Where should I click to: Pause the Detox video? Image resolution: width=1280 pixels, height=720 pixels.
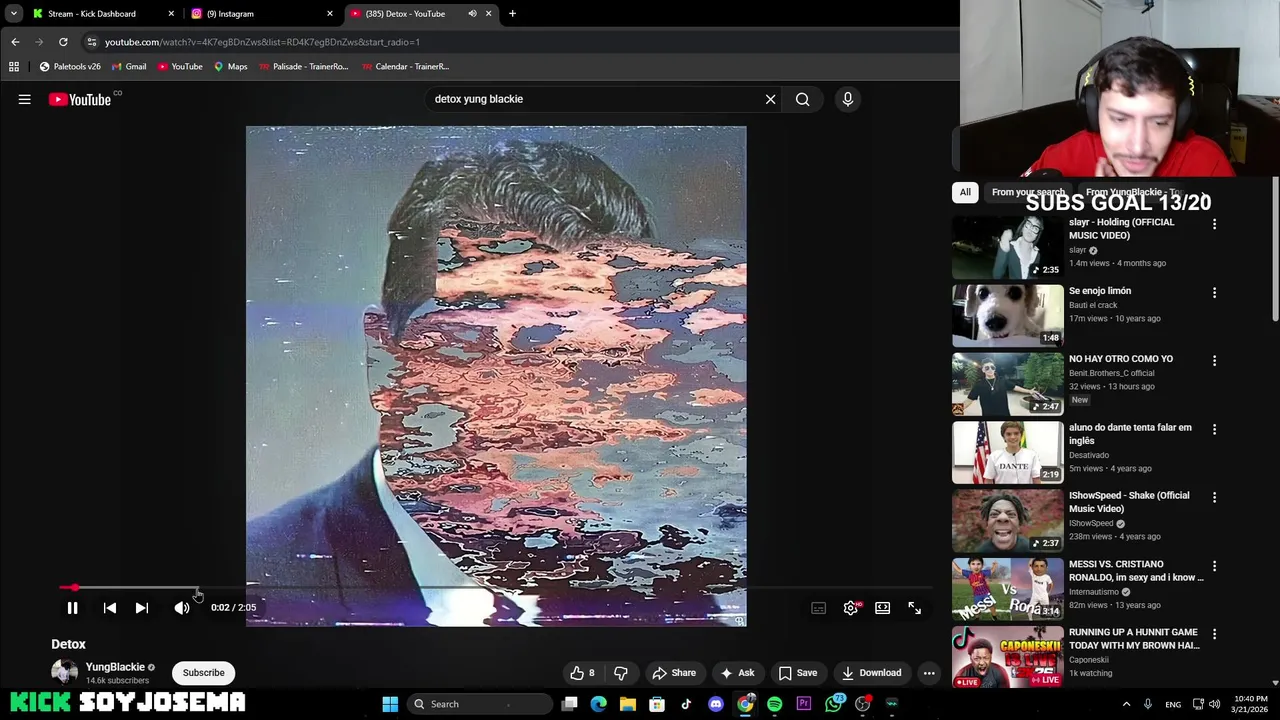click(72, 607)
